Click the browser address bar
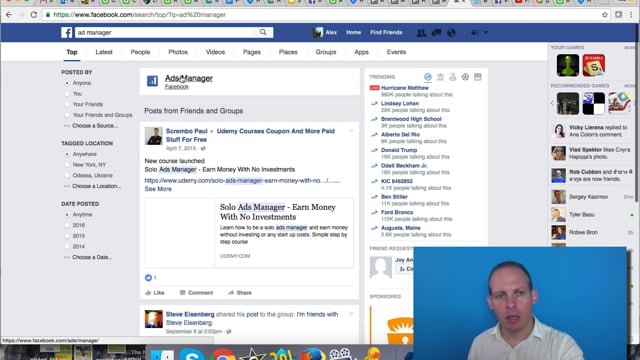The image size is (640, 360). click(x=322, y=15)
